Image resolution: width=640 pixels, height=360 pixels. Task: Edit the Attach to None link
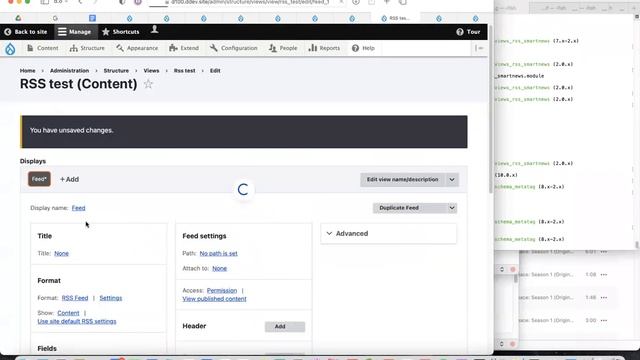pyautogui.click(x=220, y=269)
